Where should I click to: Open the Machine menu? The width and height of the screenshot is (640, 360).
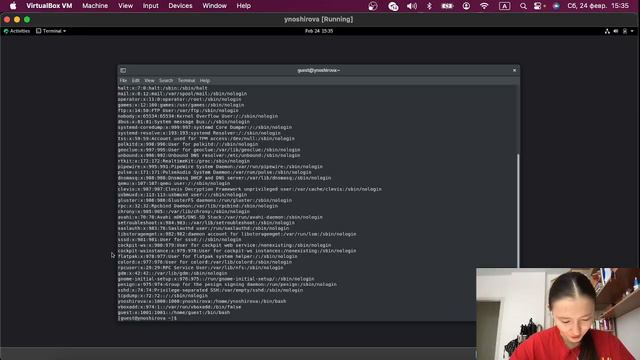(95, 6)
